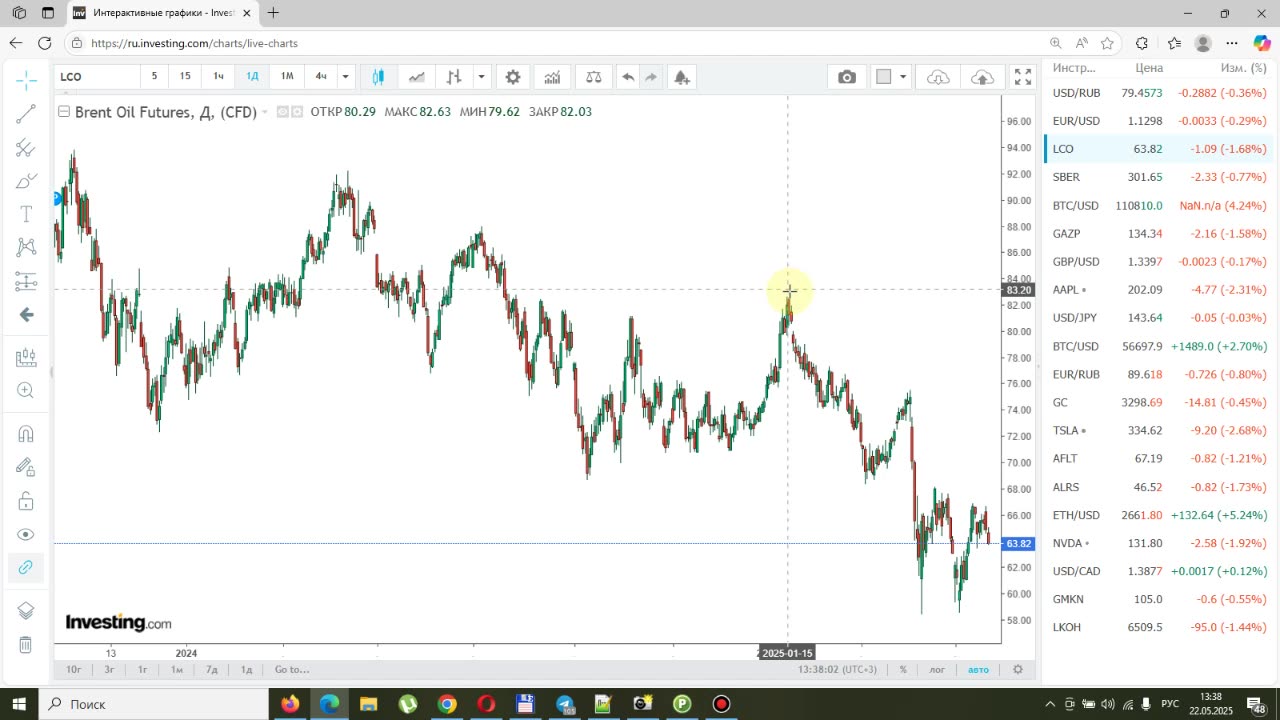Open Firefox from the Windows taskbar
This screenshot has width=1280, height=720.
click(290, 704)
